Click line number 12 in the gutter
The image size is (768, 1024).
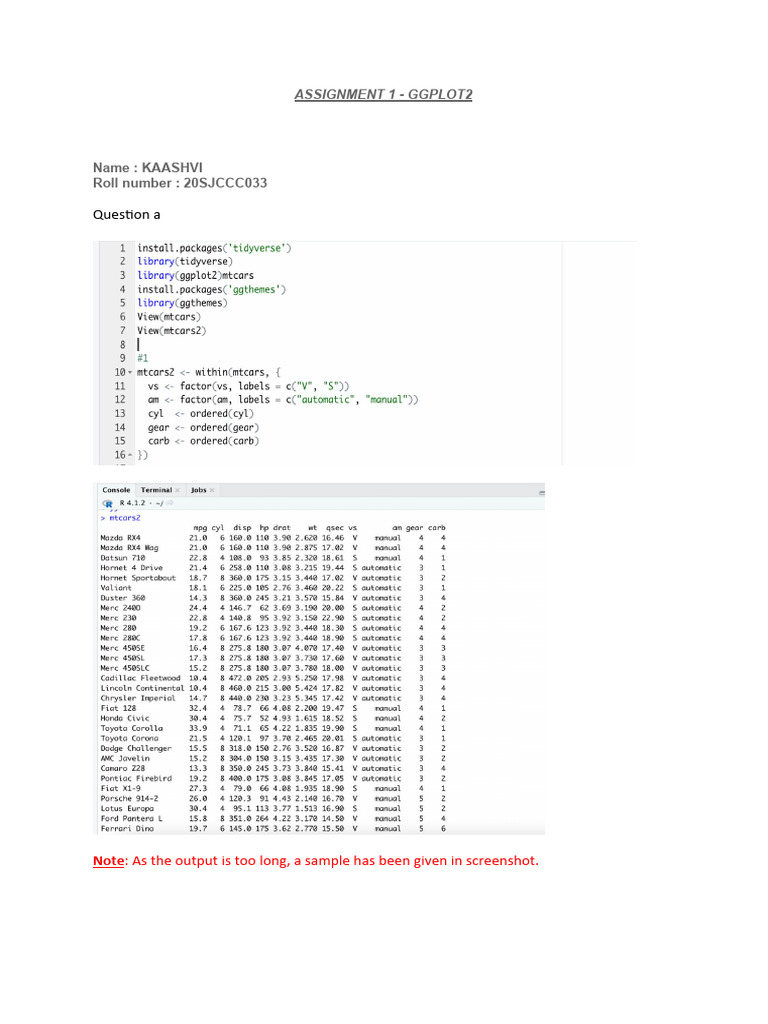120,400
